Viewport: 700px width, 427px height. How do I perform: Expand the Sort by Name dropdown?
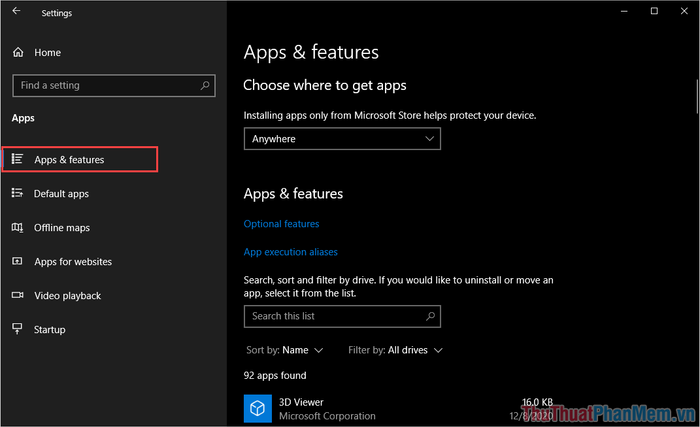285,350
